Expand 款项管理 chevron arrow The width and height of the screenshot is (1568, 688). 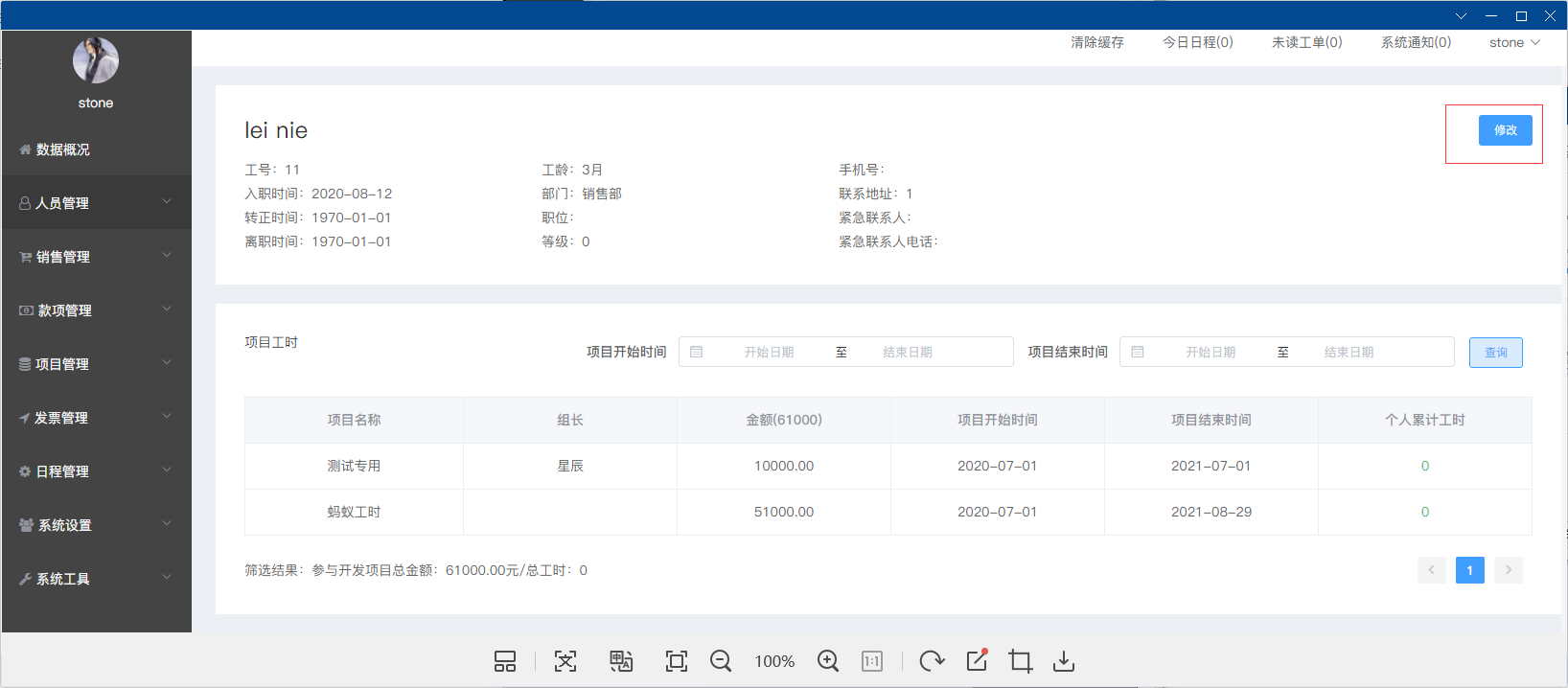point(167,309)
